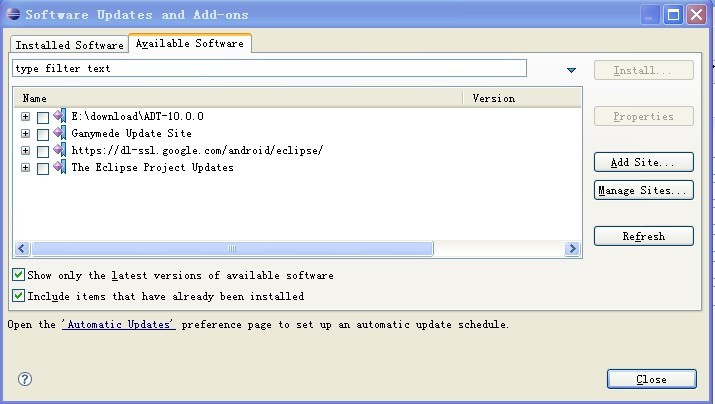Click the icon beside the dl-ssl.google.com site
715x404 pixels.
pyautogui.click(x=59, y=150)
